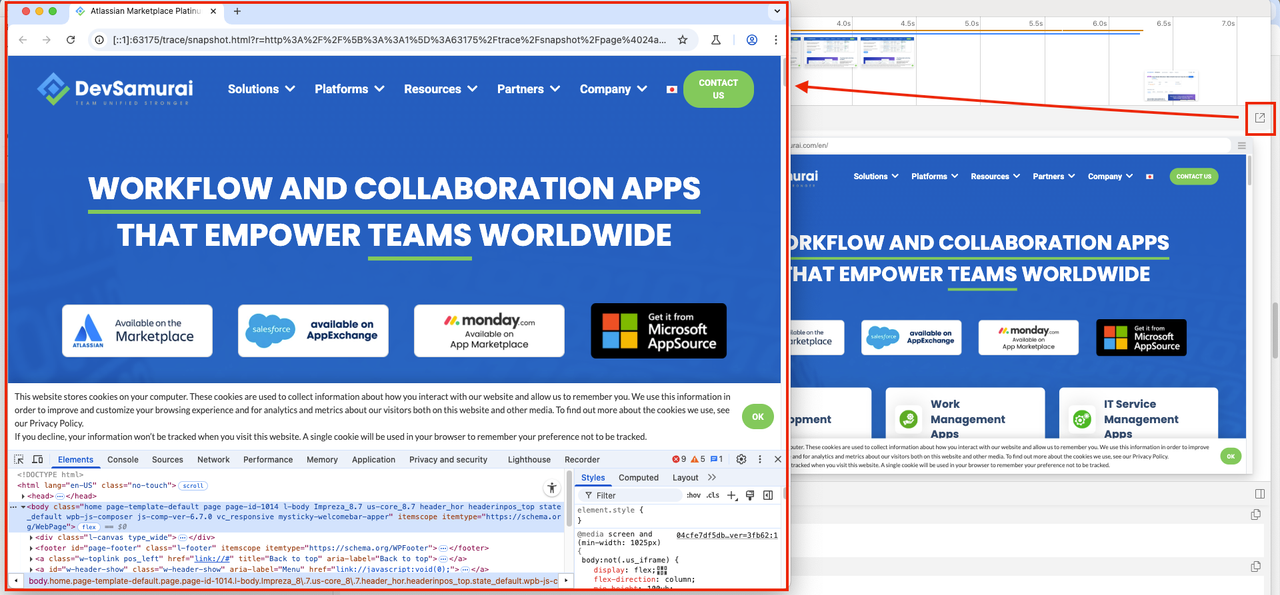Click CONTACT US button in front Chrome window
This screenshot has height=595, width=1280.
[718, 89]
